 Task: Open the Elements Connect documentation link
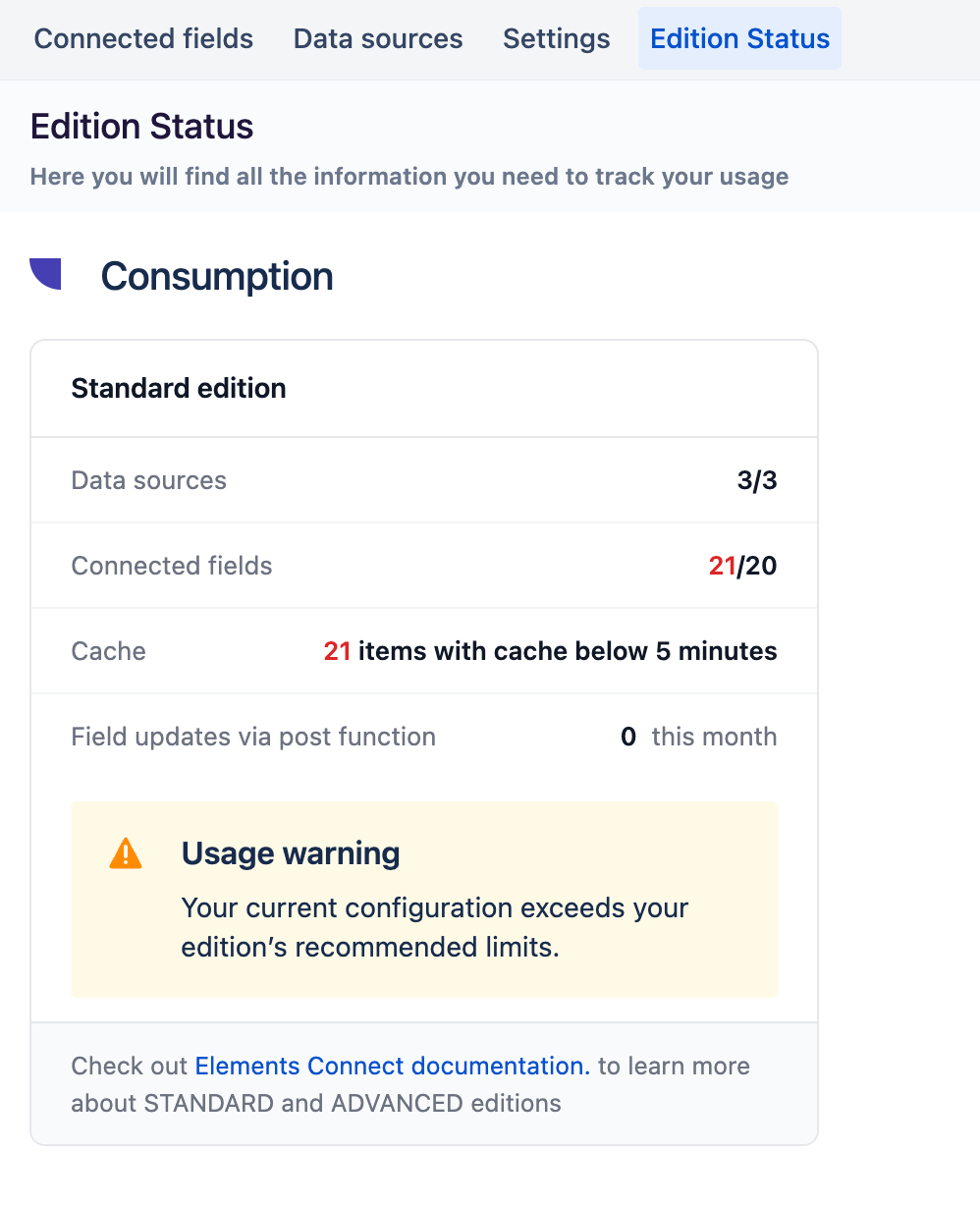(393, 1066)
